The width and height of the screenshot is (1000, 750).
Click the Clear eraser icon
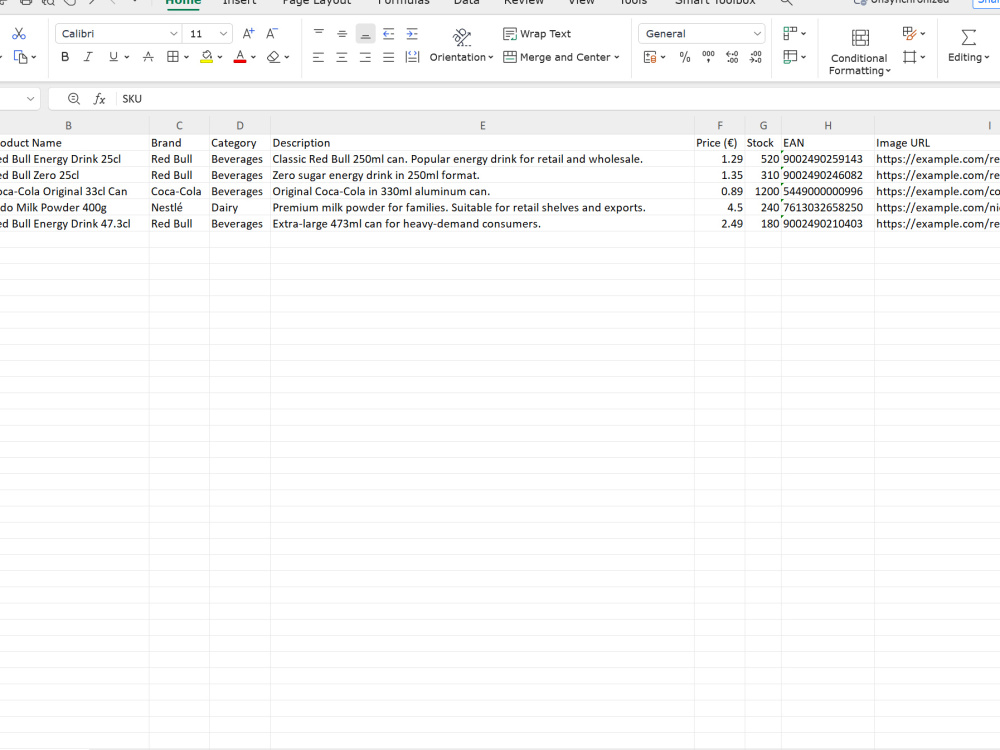tap(274, 57)
